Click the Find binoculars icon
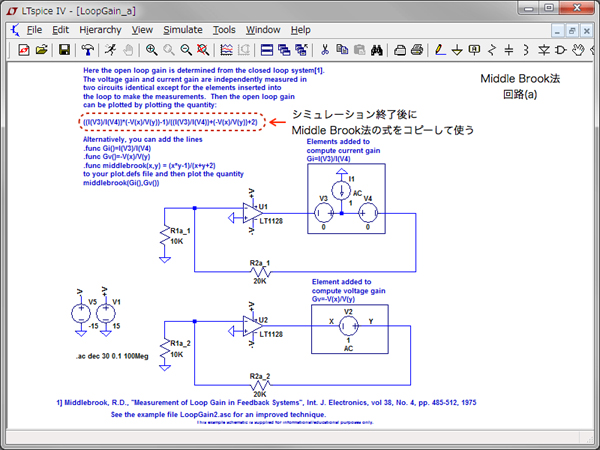 pyautogui.click(x=376, y=49)
